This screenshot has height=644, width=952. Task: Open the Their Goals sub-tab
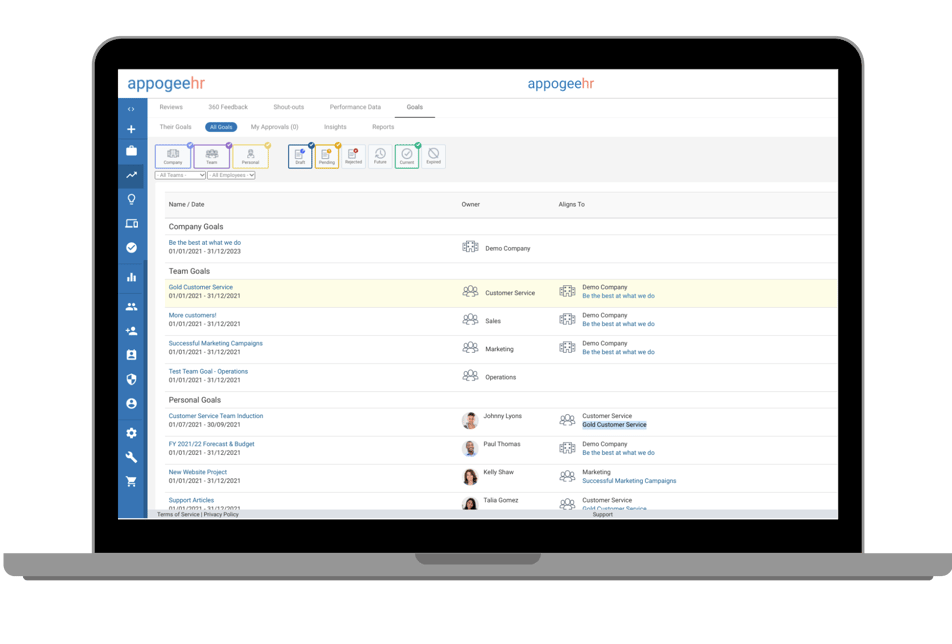(x=175, y=127)
